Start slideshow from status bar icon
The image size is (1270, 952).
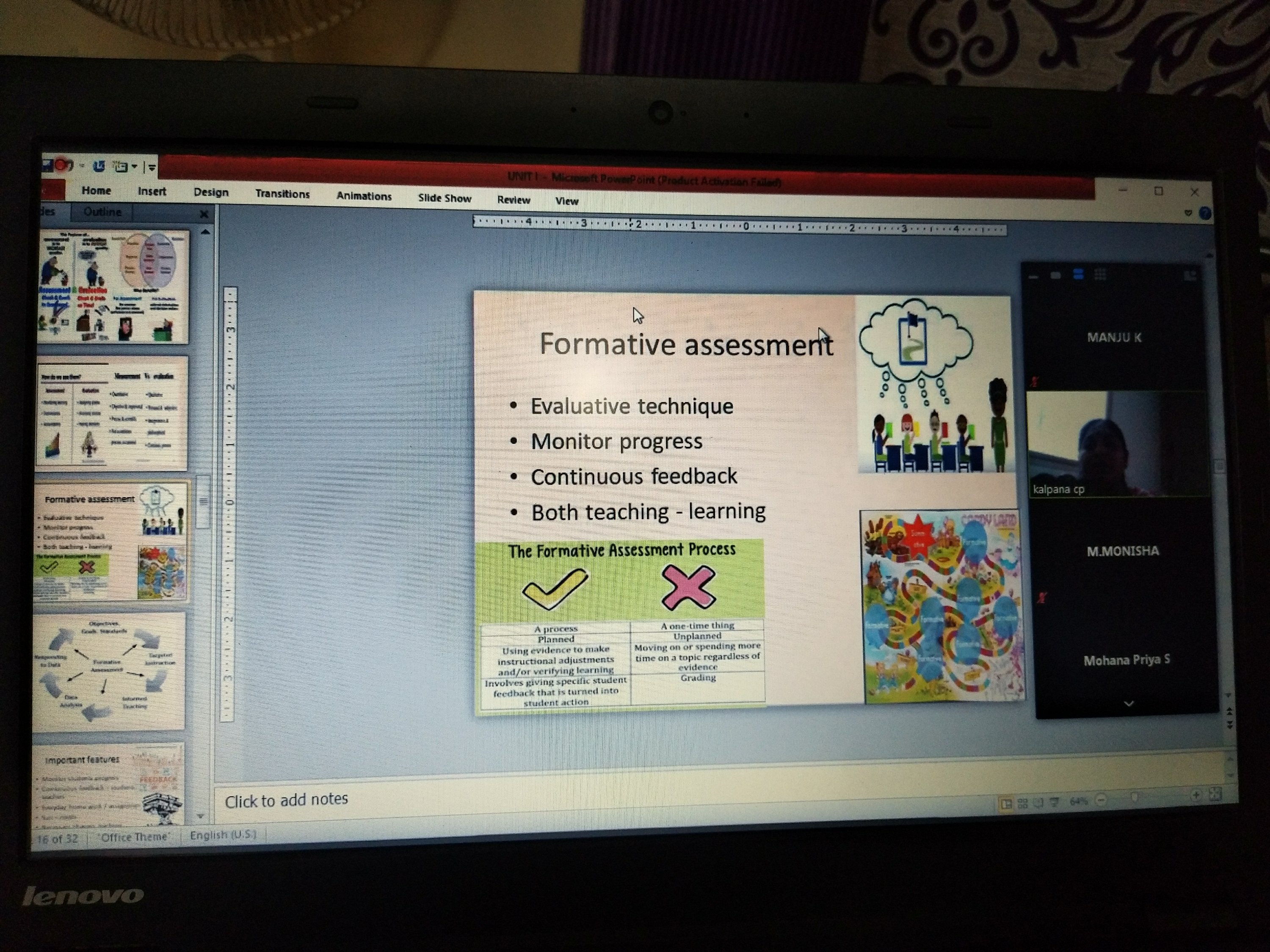pyautogui.click(x=1055, y=802)
